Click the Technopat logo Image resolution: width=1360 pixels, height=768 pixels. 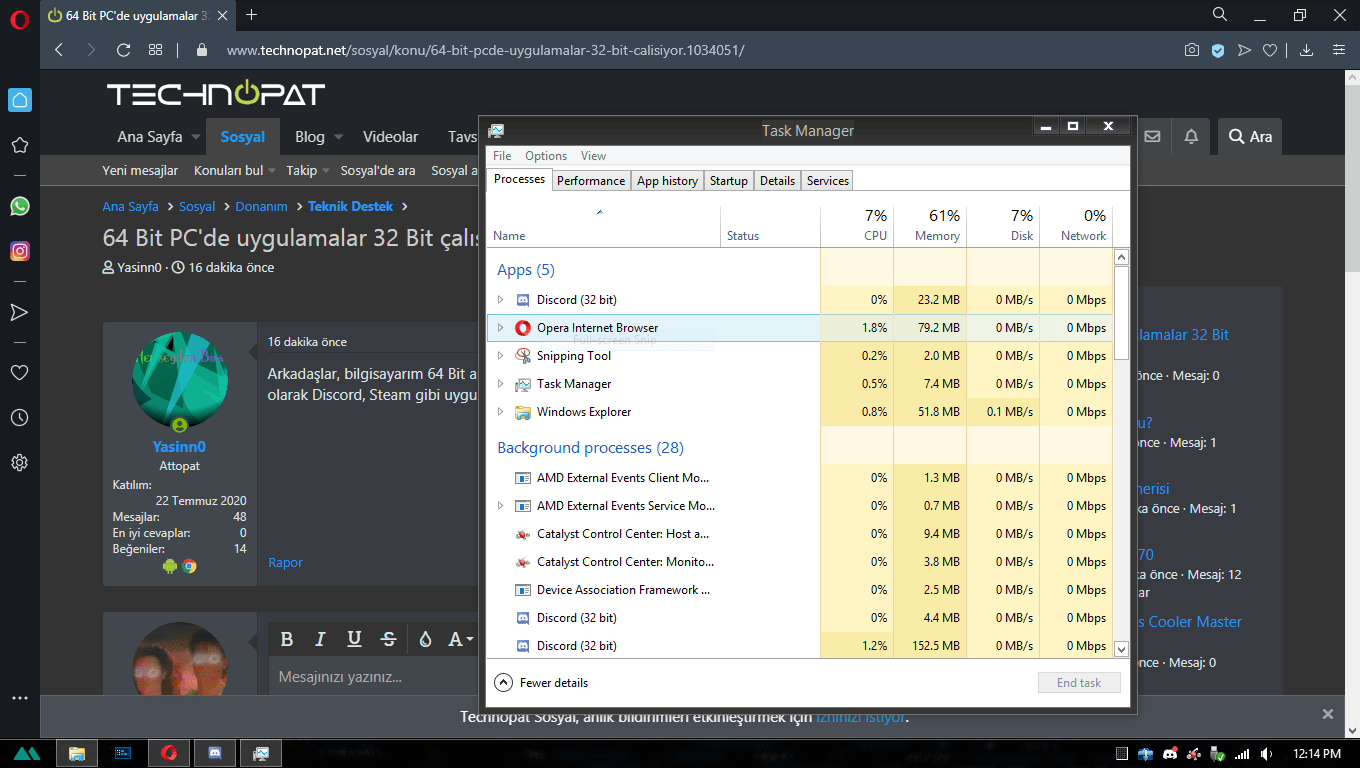tap(216, 94)
